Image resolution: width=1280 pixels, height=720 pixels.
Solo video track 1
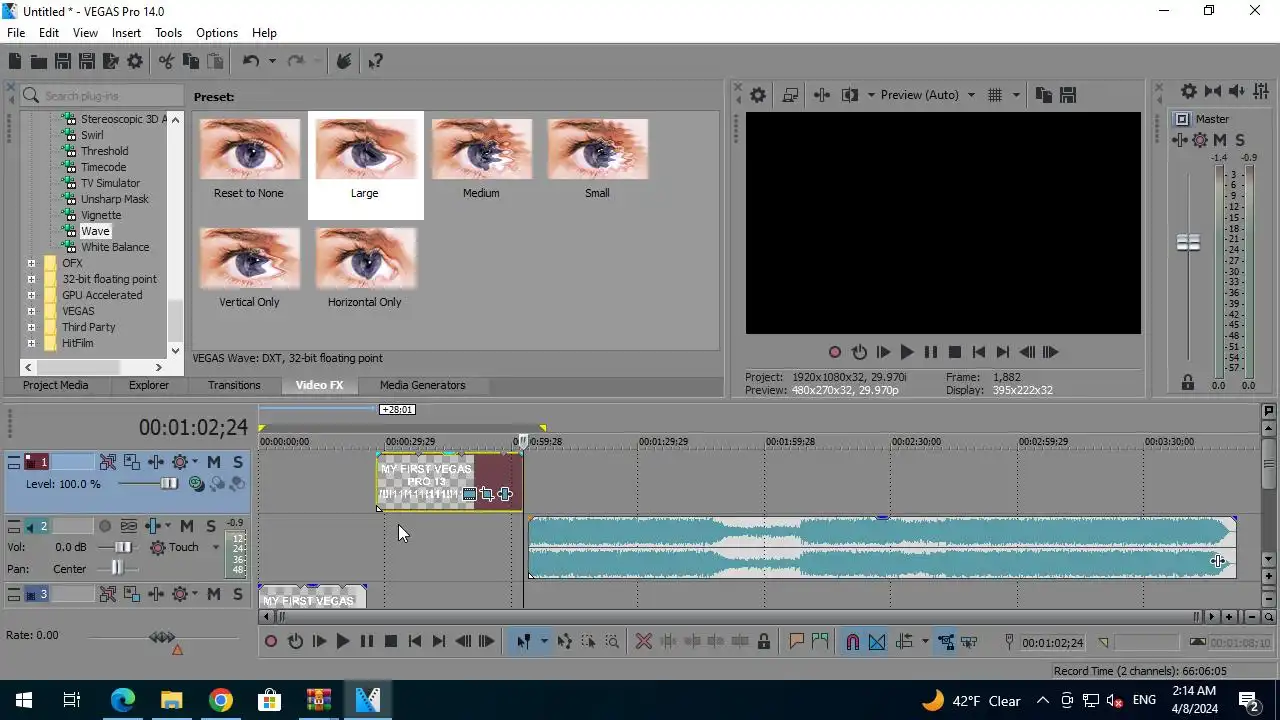coord(237,462)
